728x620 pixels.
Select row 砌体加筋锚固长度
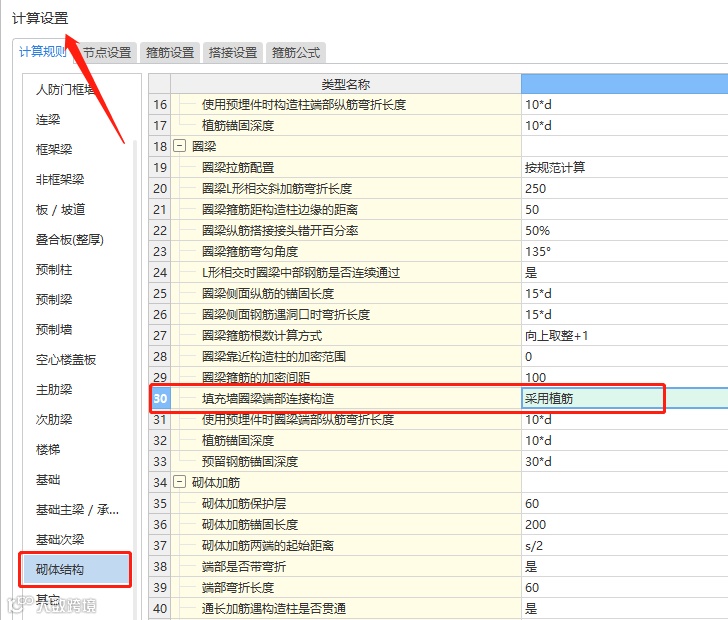coord(346,524)
